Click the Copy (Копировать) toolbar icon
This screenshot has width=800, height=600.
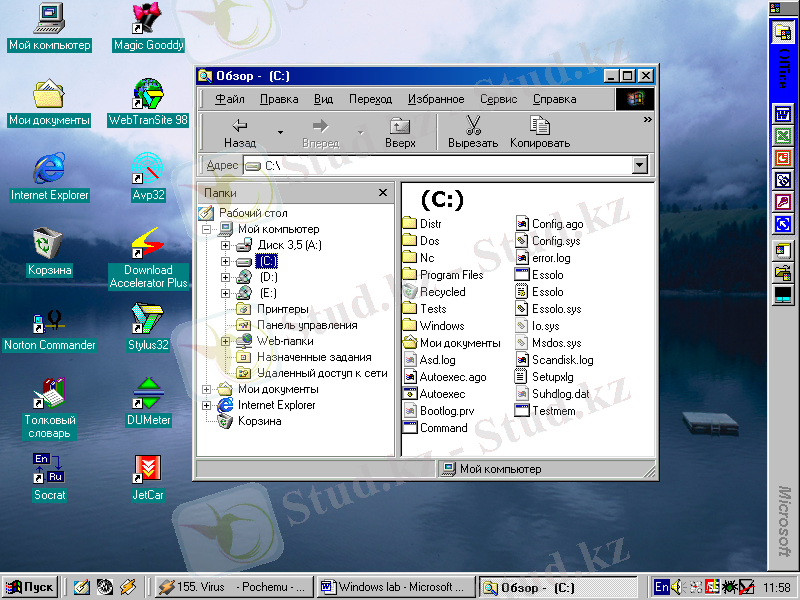click(x=540, y=132)
